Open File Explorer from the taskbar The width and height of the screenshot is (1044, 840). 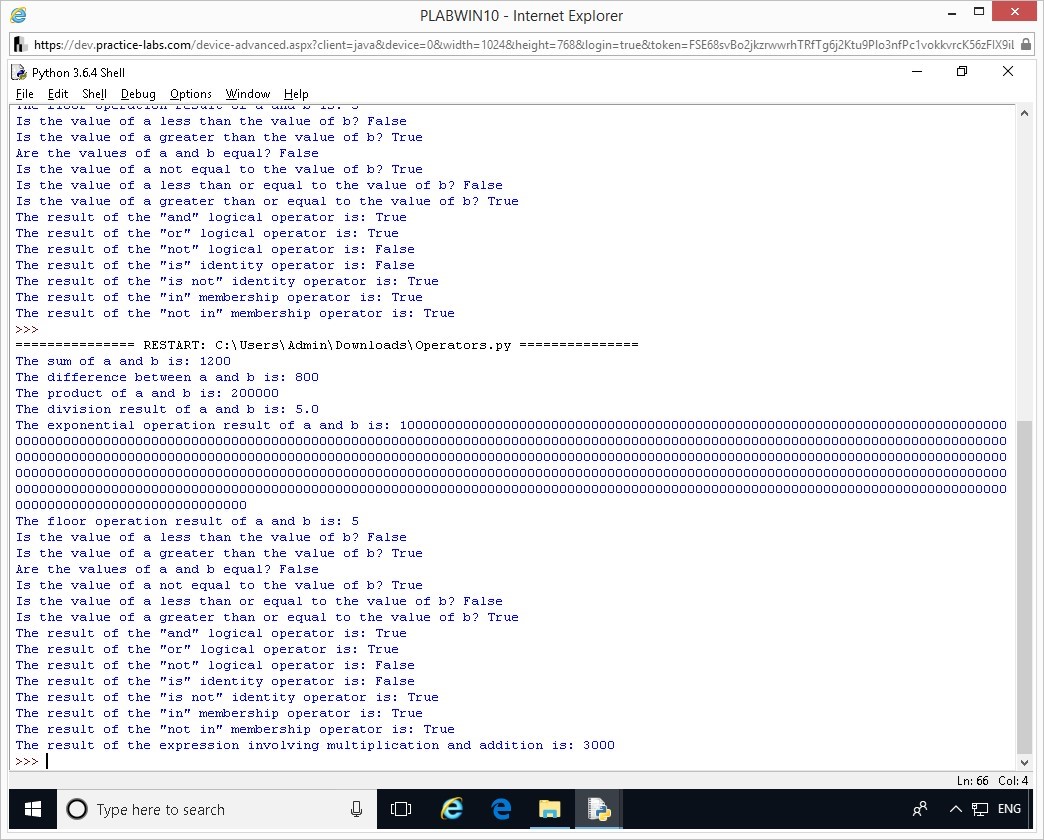click(550, 809)
